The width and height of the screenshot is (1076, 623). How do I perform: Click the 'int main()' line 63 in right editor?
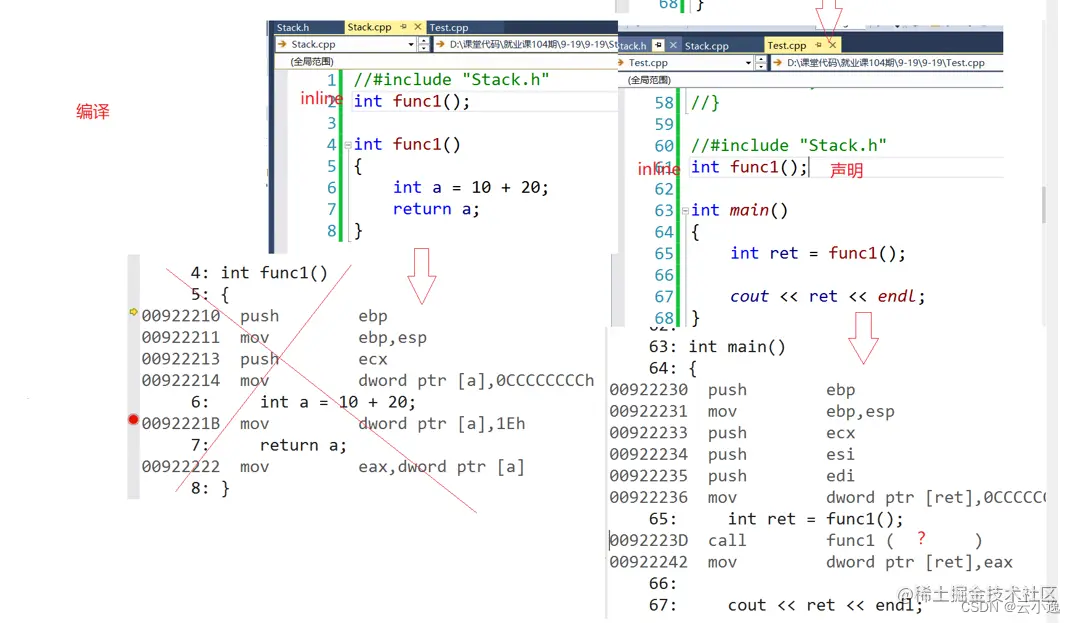(739, 211)
